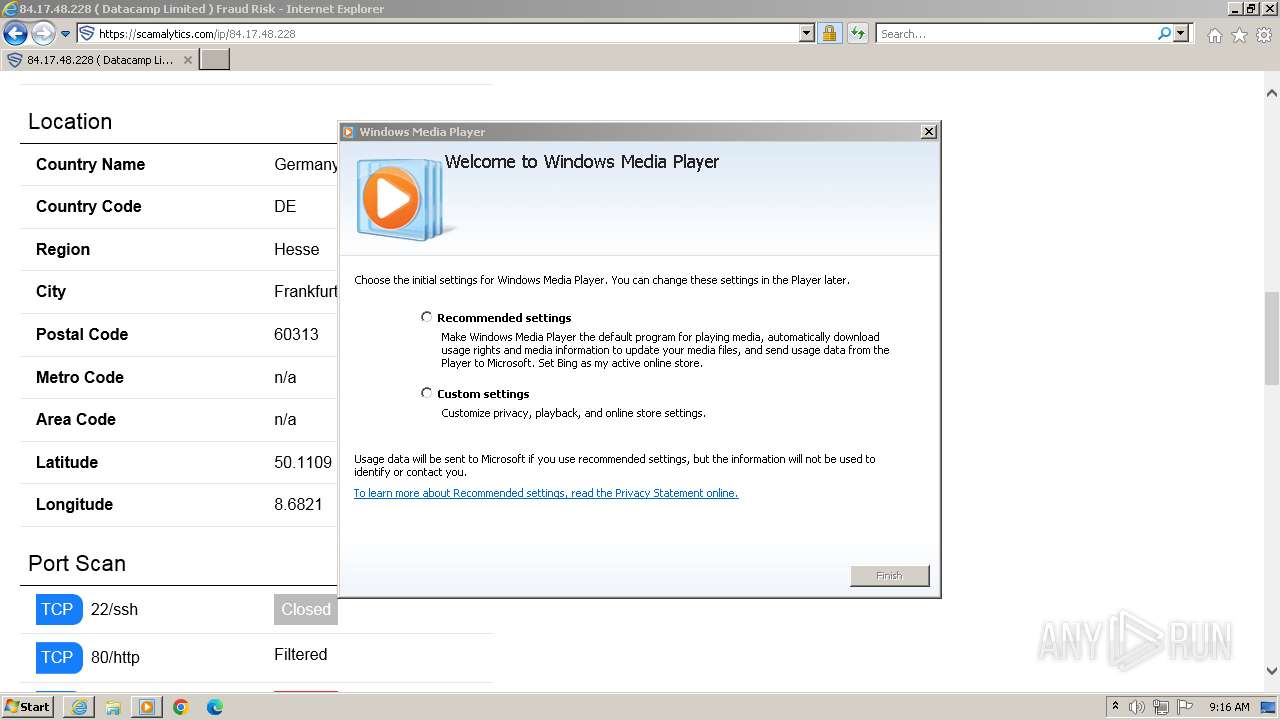Open Internet Explorer from the taskbar
This screenshot has height=720, width=1280.
[79, 707]
